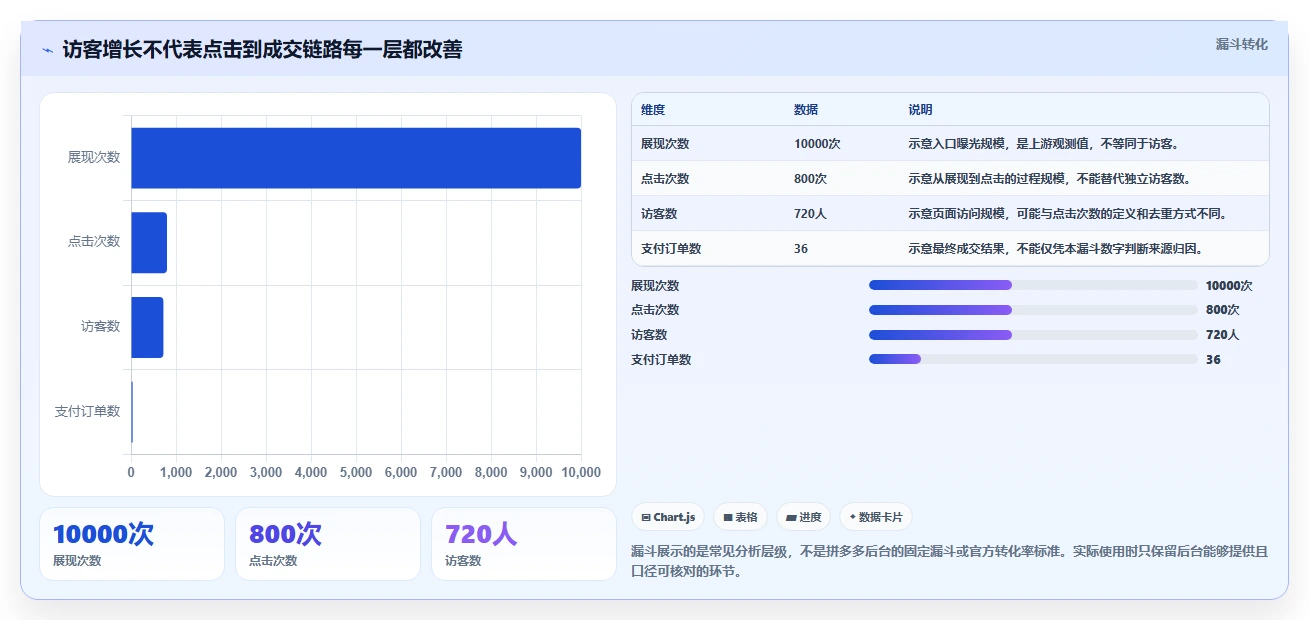The height and width of the screenshot is (620, 1309).
Task: Click the 点击次数 progress bar
Action: coord(1033,310)
